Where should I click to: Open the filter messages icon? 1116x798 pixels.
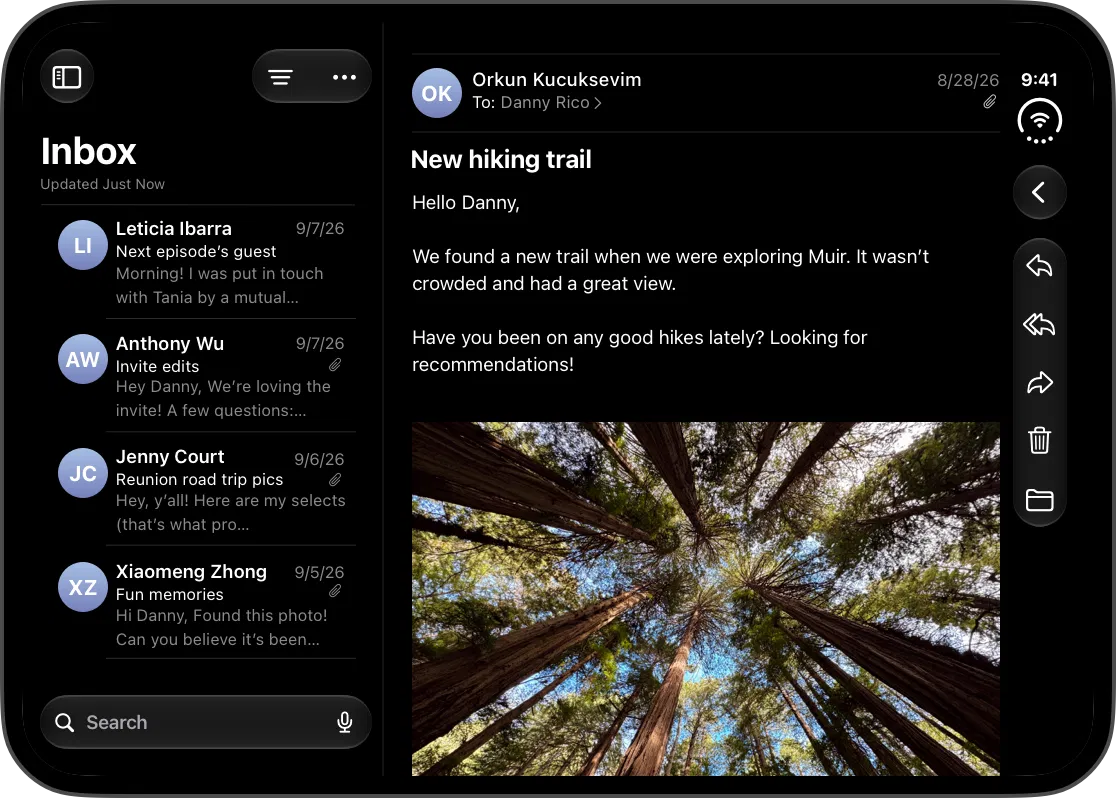[x=280, y=77]
